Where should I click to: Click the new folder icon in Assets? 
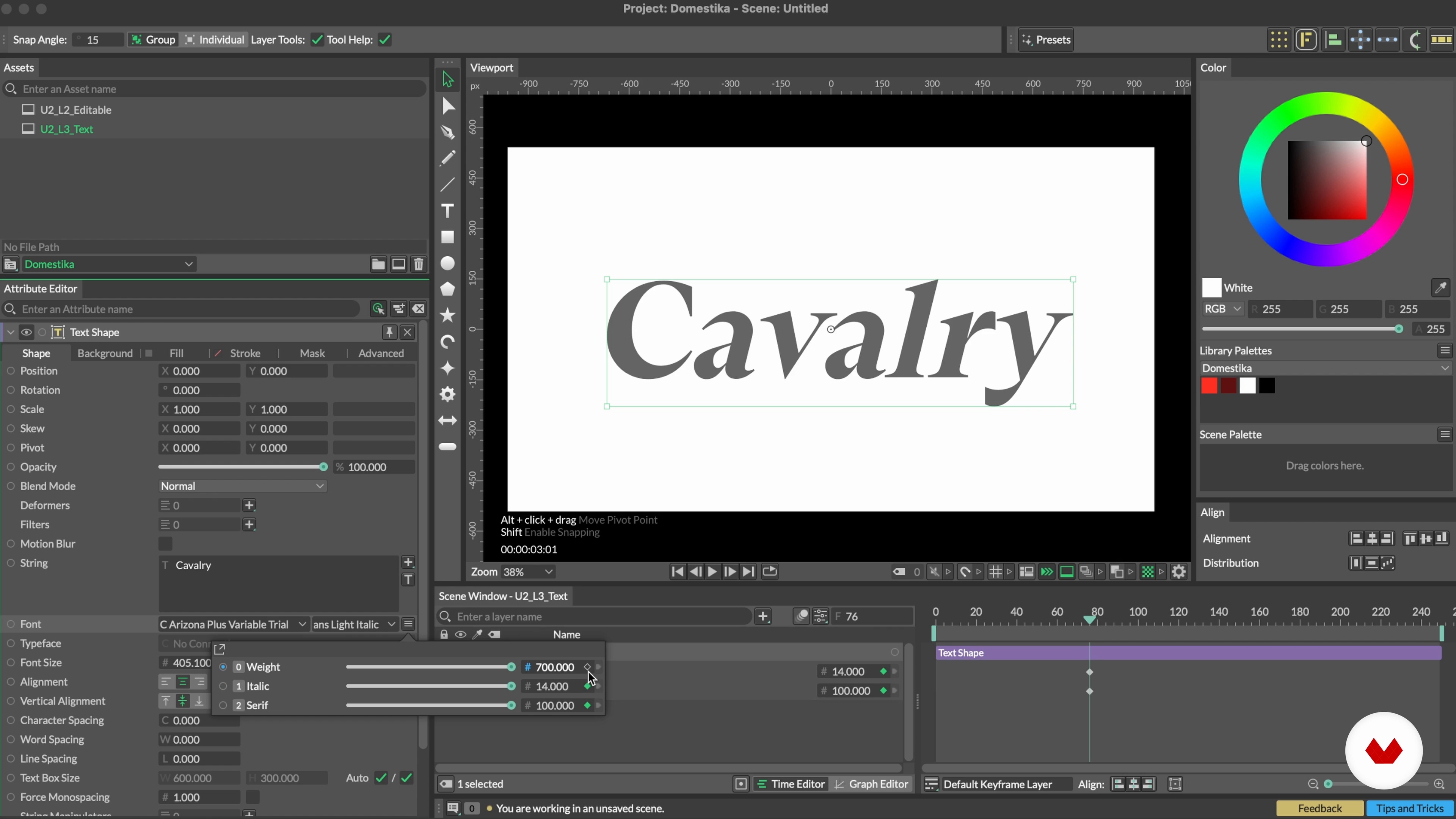(x=378, y=264)
